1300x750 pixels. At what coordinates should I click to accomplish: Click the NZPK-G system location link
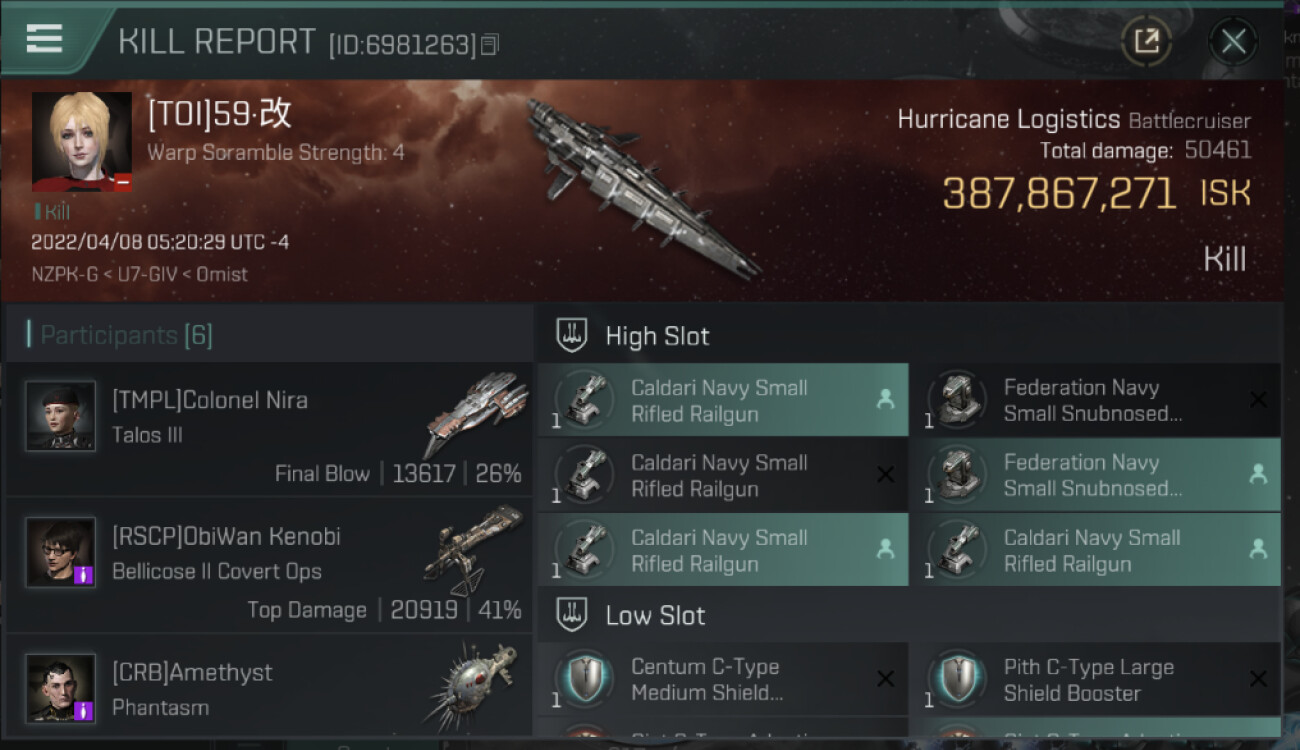point(64,274)
